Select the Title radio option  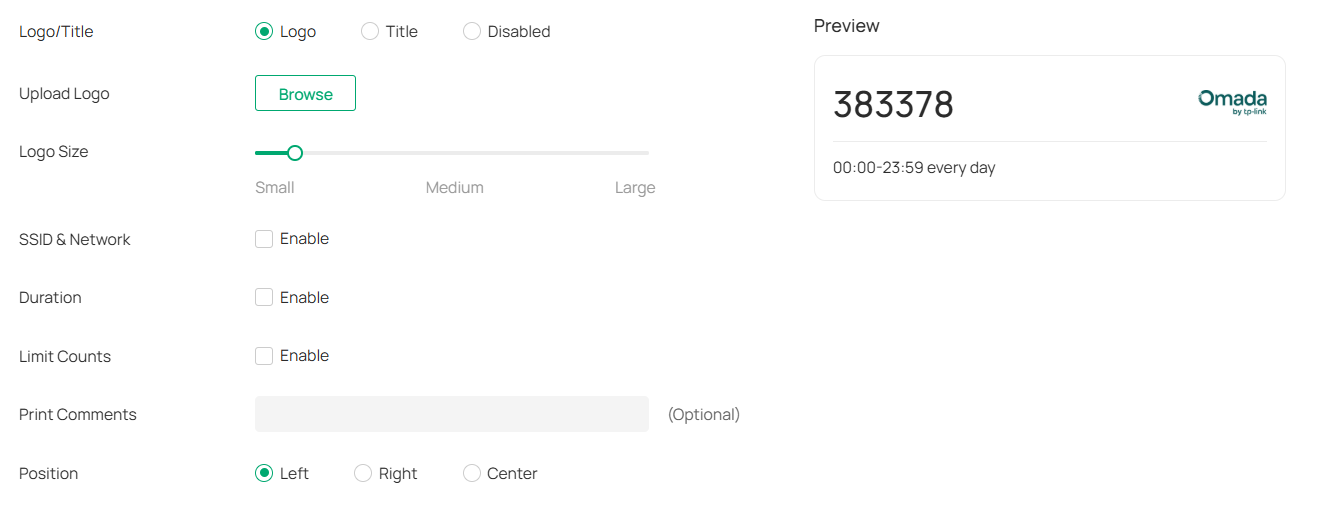click(x=370, y=32)
